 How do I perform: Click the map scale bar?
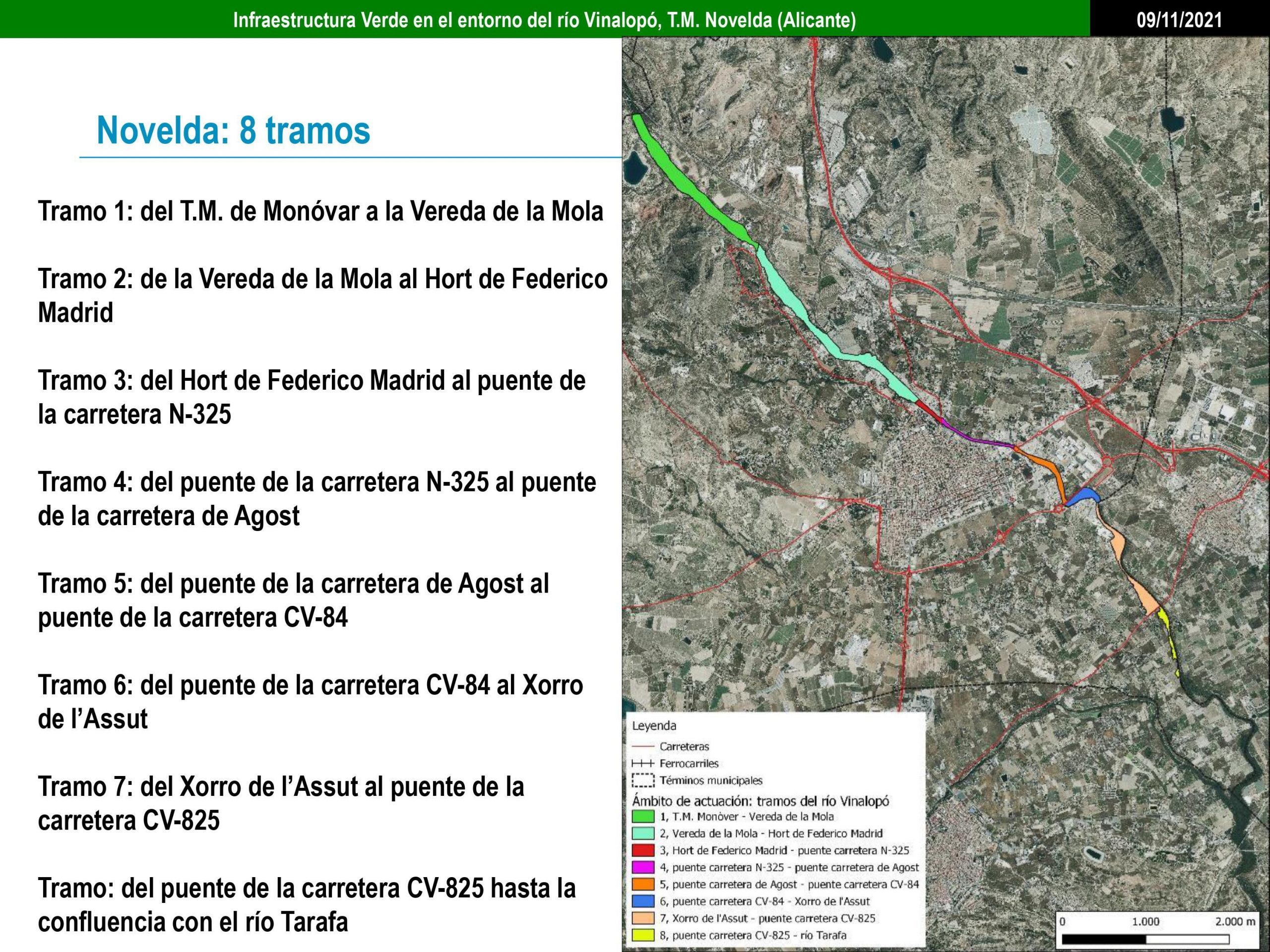[x=1145, y=940]
